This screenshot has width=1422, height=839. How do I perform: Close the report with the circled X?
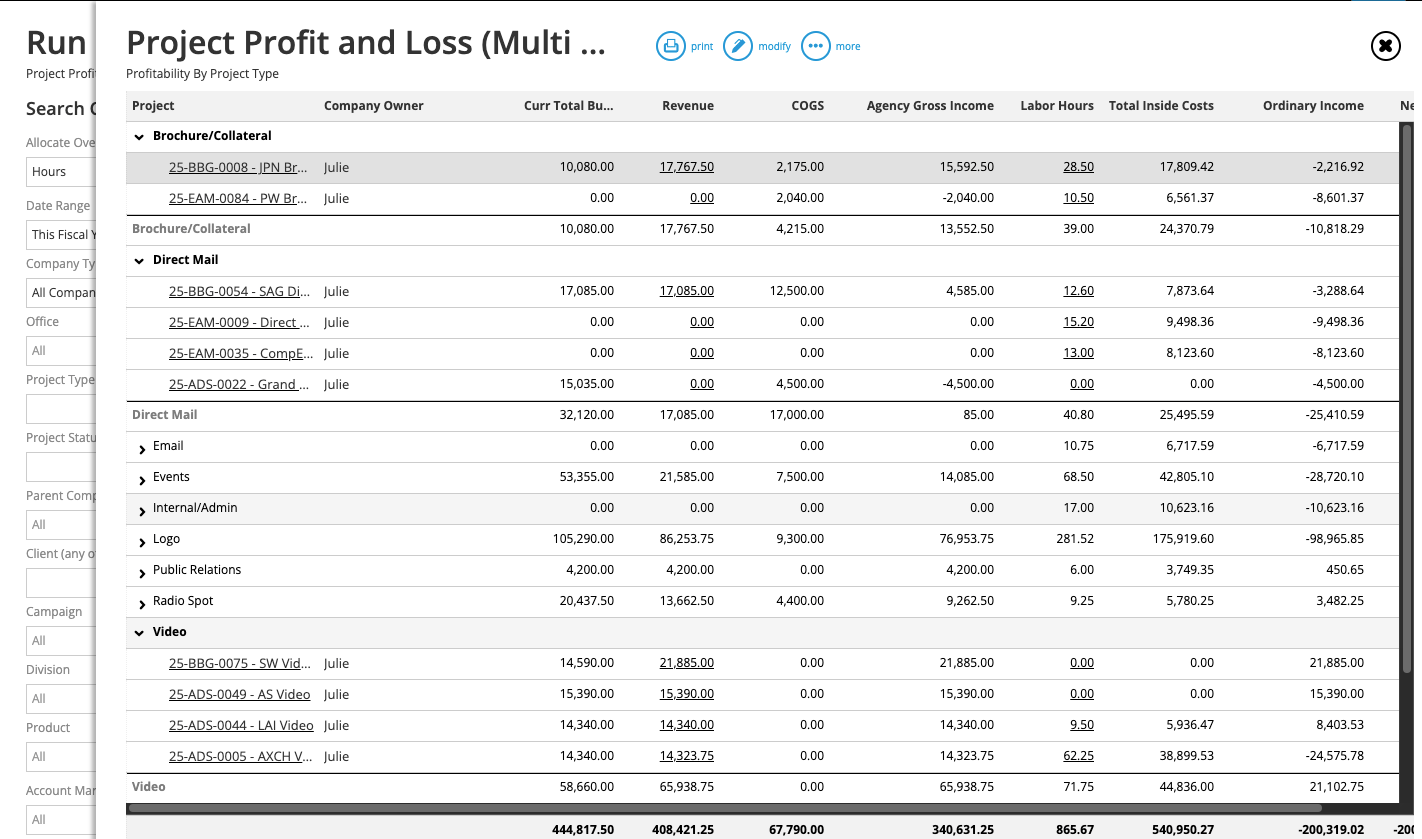(x=1385, y=46)
